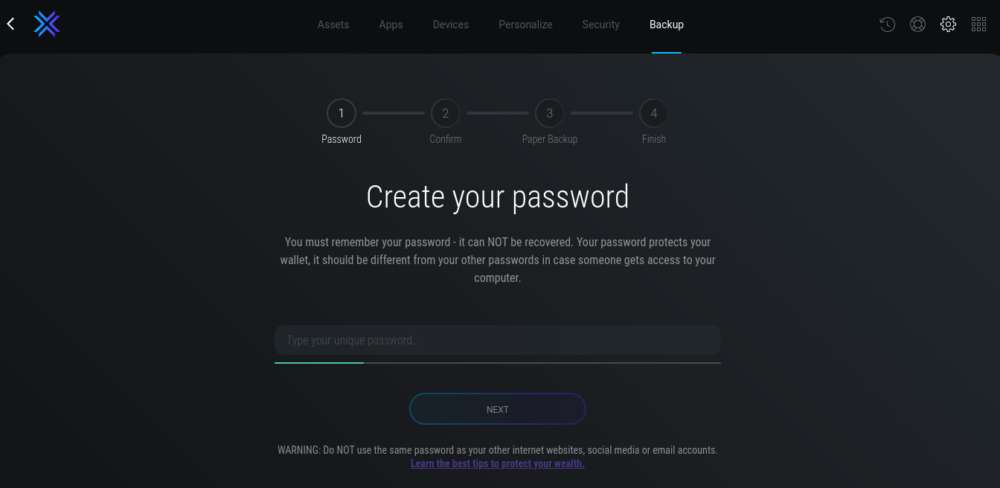1000x488 pixels.
Task: Click the password strength progress bar
Action: [x=497, y=363]
